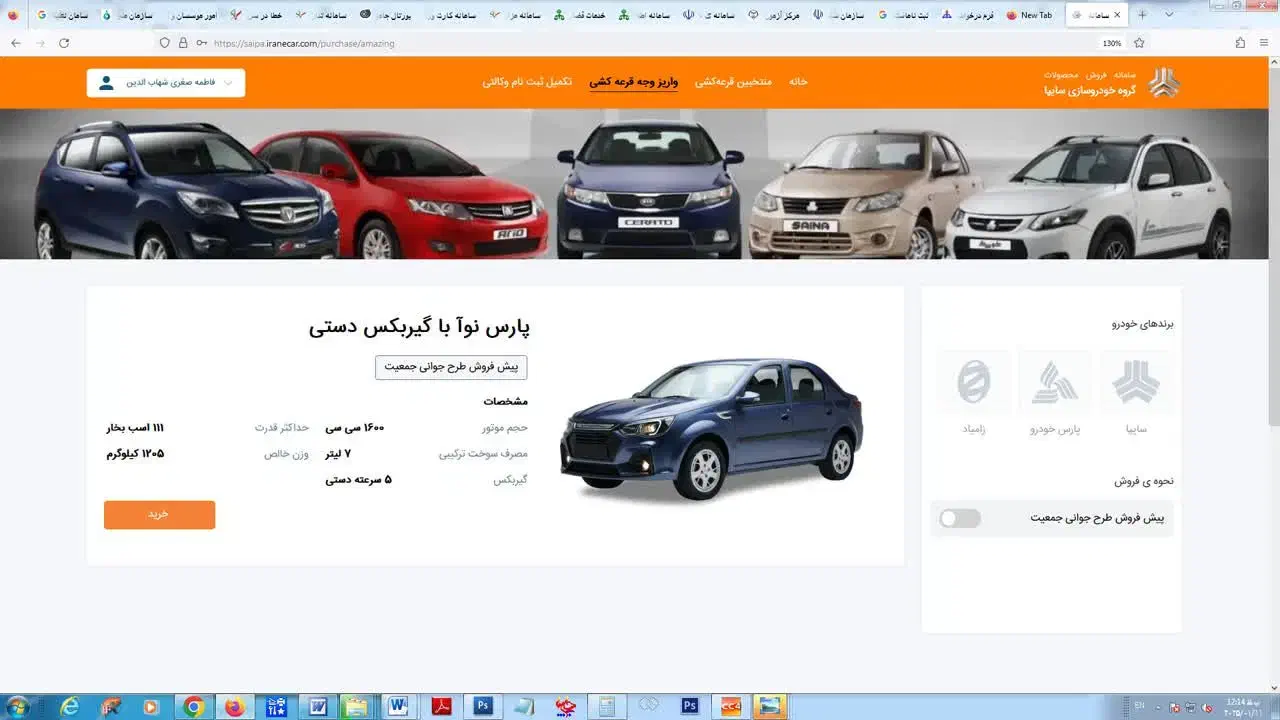
Task: Open the browser tab list dropdown arrow
Action: click(1167, 15)
